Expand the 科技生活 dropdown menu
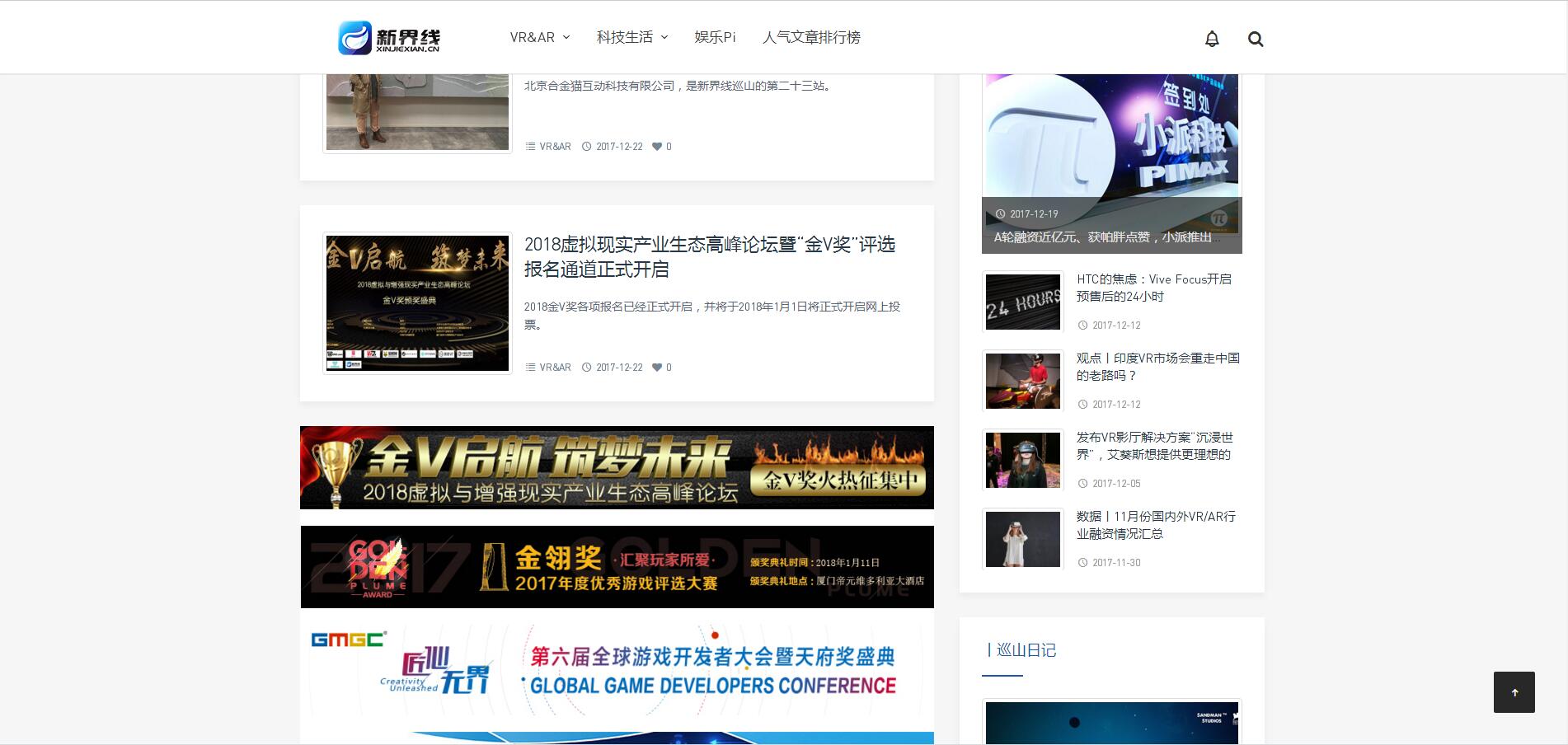This screenshot has height=745, width=1568. click(631, 37)
